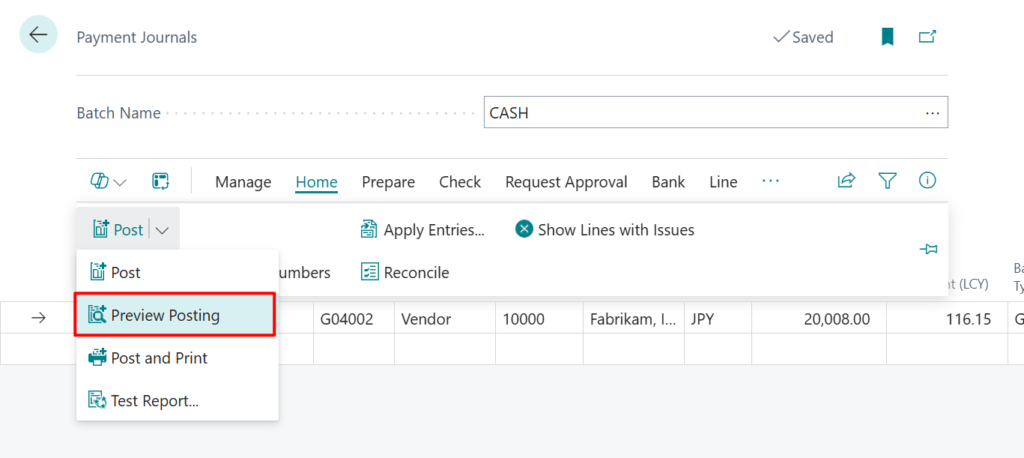Select Preview Posting from menu
The image size is (1024, 458).
click(165, 315)
